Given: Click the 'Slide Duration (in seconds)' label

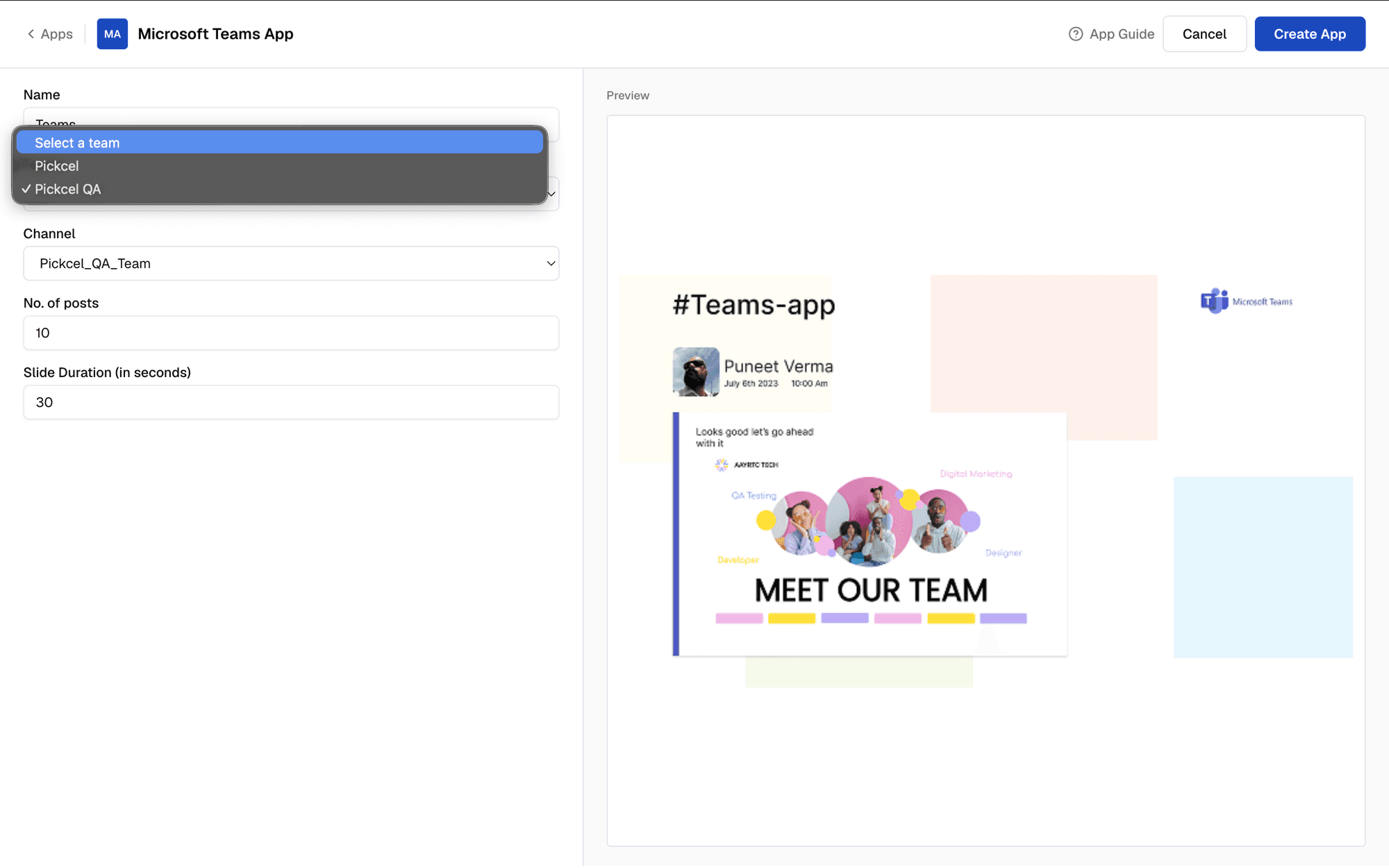Looking at the screenshot, I should pyautogui.click(x=107, y=372).
